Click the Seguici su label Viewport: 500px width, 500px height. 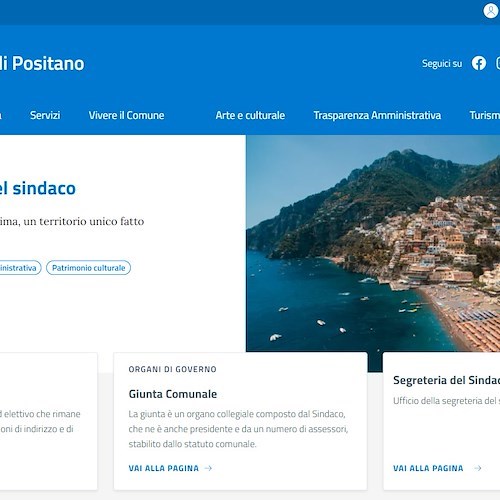coord(442,63)
